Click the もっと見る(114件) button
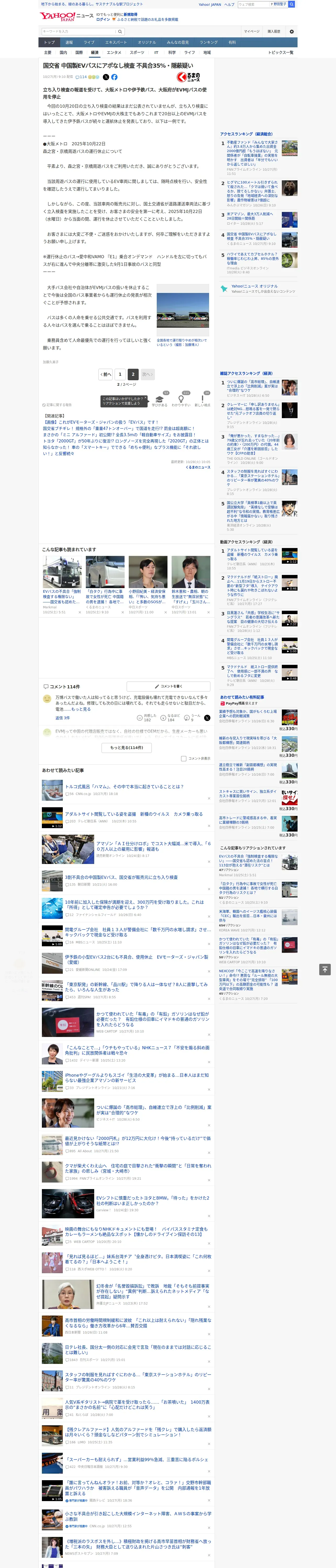This screenshot has height=1568, width=336. point(127,747)
